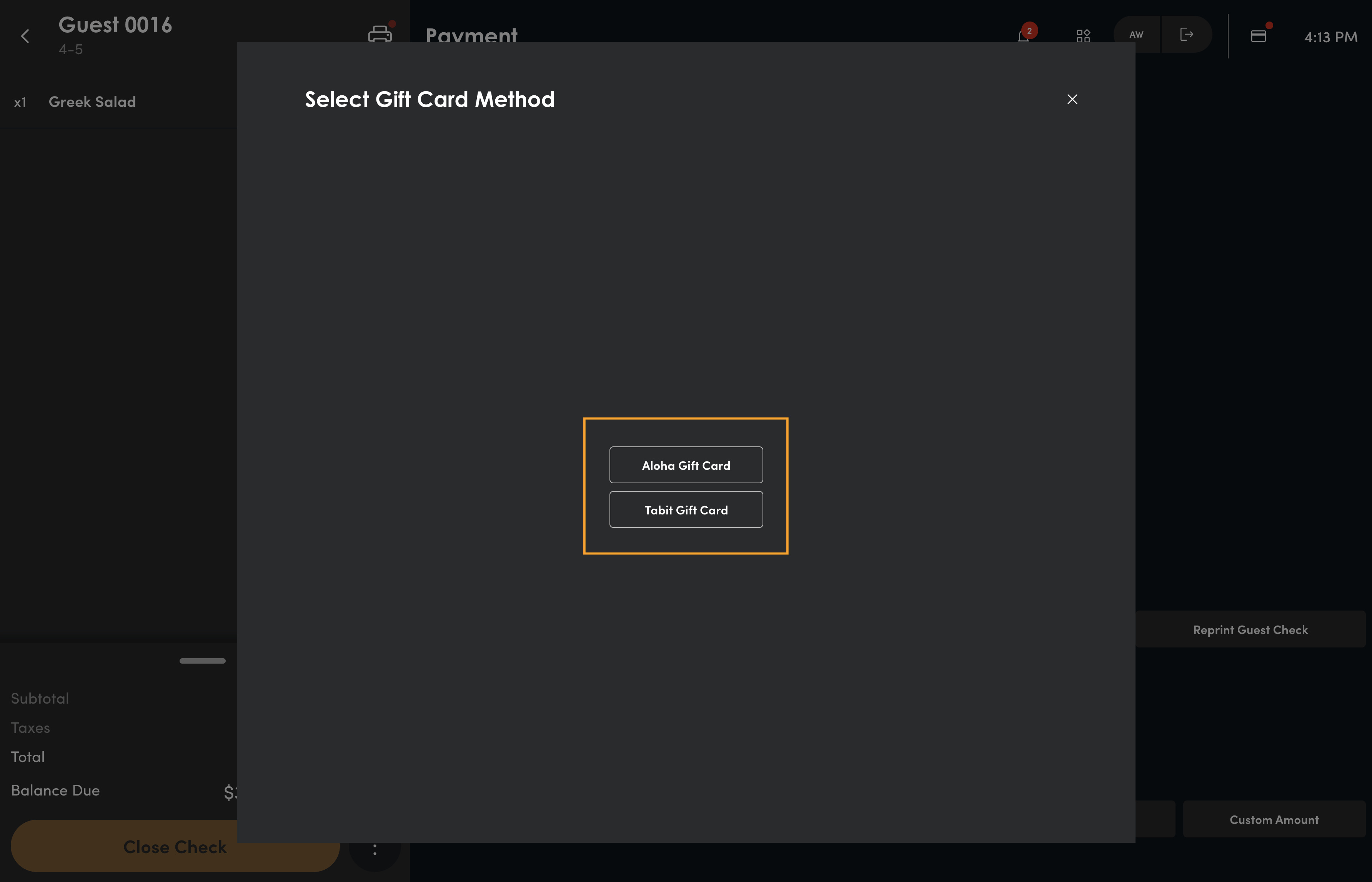The image size is (1372, 882).
Task: Click the Reprint Guest Check button
Action: pyautogui.click(x=1250, y=629)
